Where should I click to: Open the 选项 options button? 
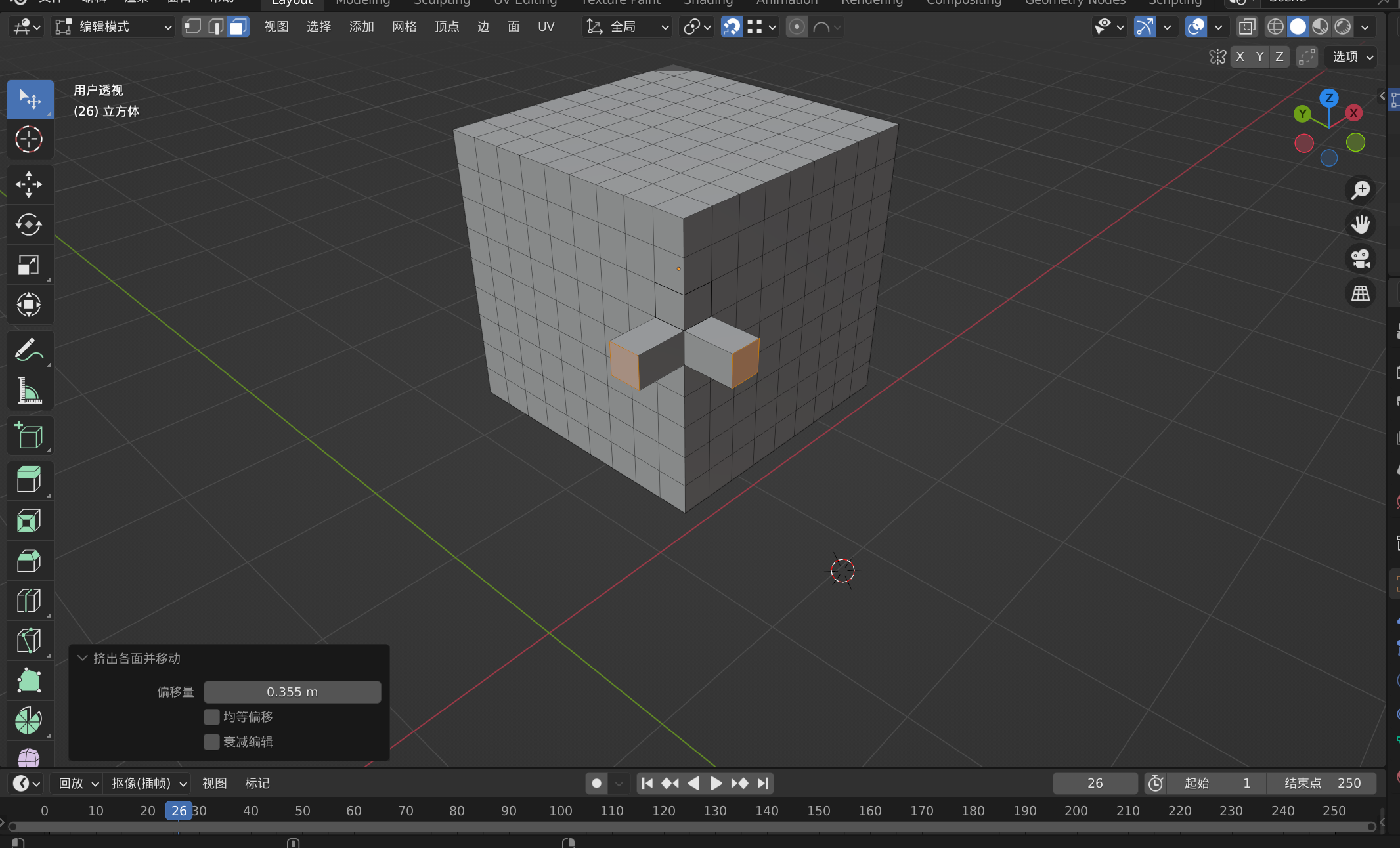click(1352, 57)
